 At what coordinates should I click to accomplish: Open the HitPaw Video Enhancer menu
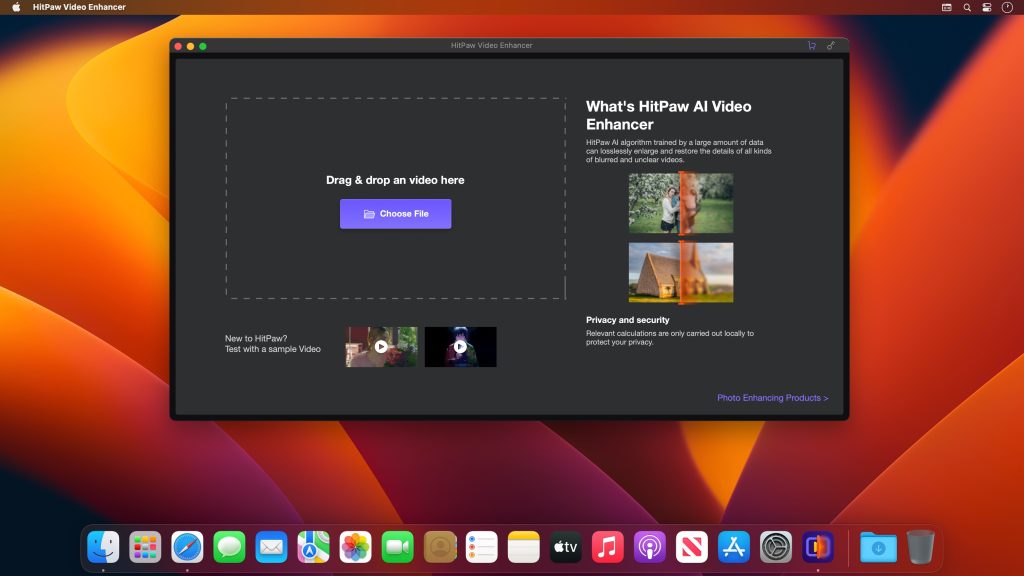79,7
